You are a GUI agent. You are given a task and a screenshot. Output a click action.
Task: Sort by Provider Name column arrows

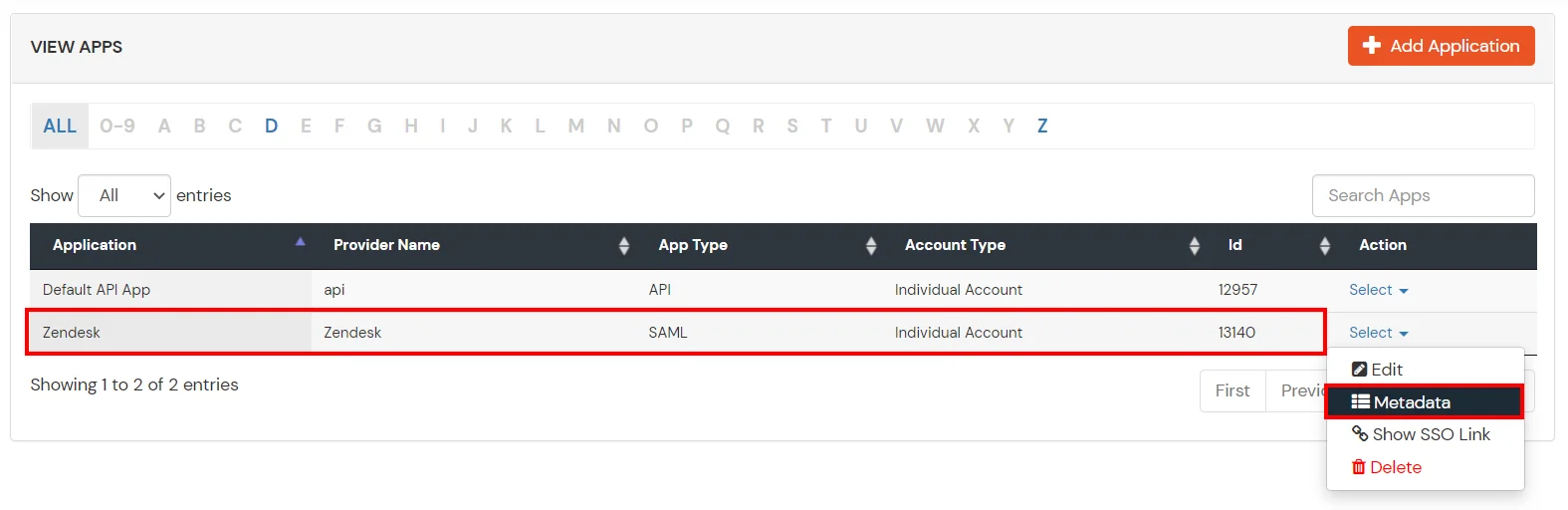pyautogui.click(x=624, y=245)
